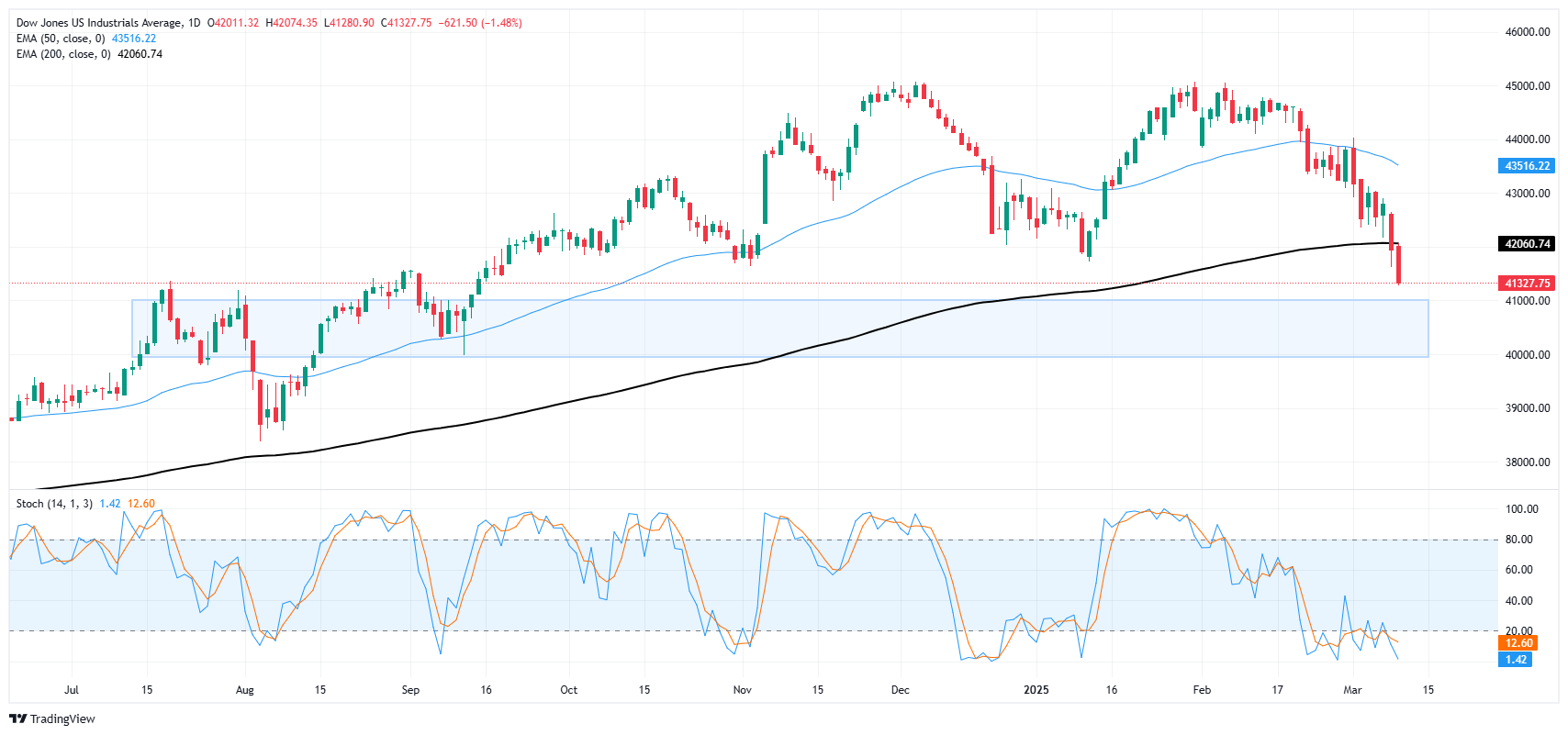Viewport: 1568px width, 735px height.
Task: Click the 12.60 value in the Stoch legend
Action: point(141,504)
